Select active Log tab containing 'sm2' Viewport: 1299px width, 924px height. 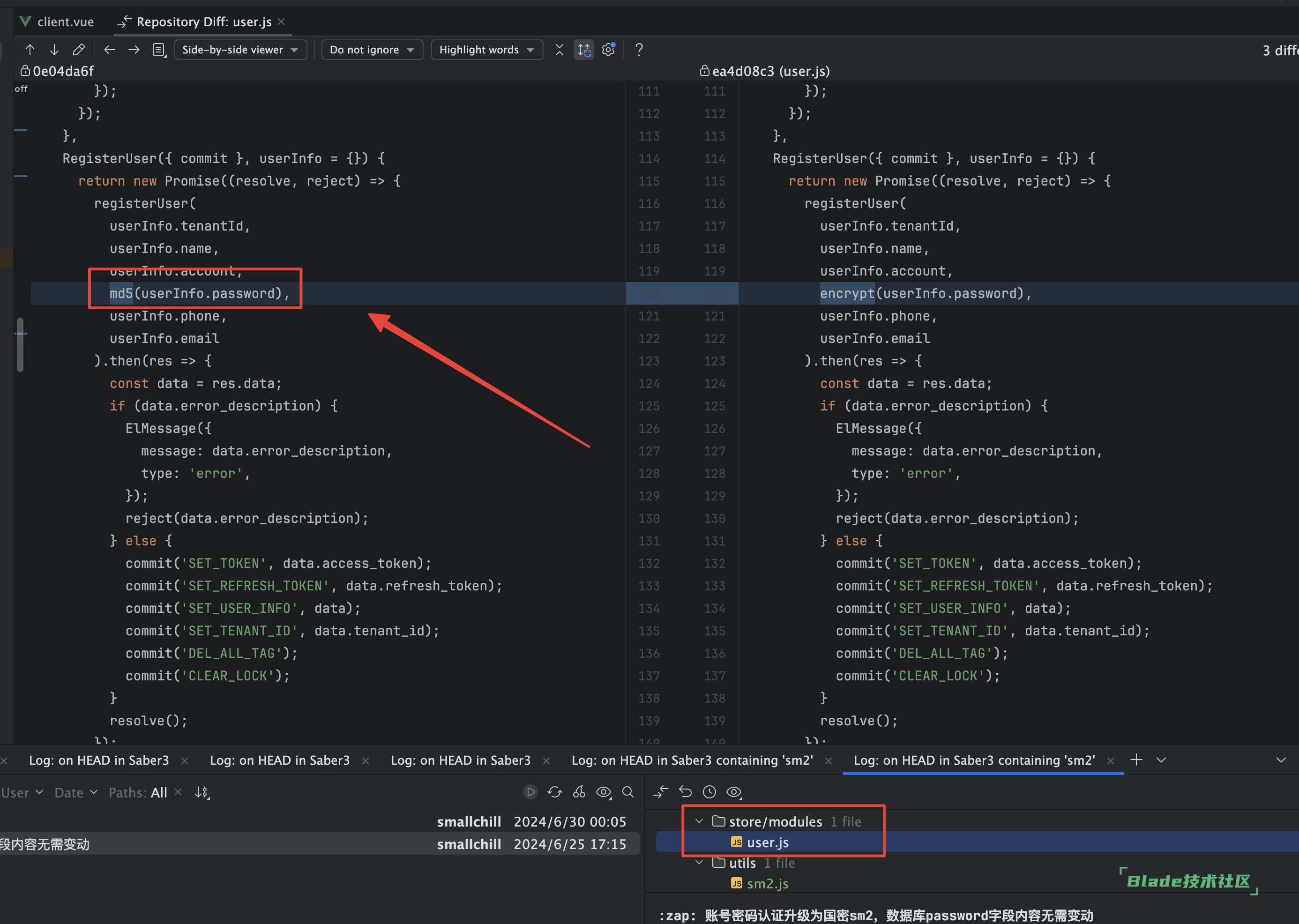(974, 760)
